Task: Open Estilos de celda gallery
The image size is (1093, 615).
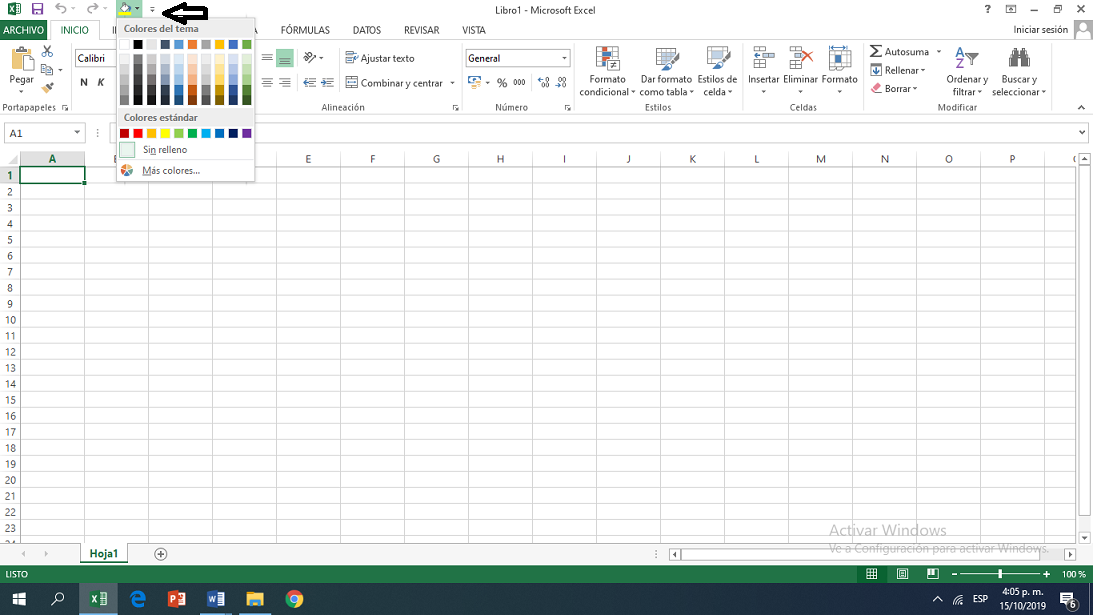Action: click(717, 71)
